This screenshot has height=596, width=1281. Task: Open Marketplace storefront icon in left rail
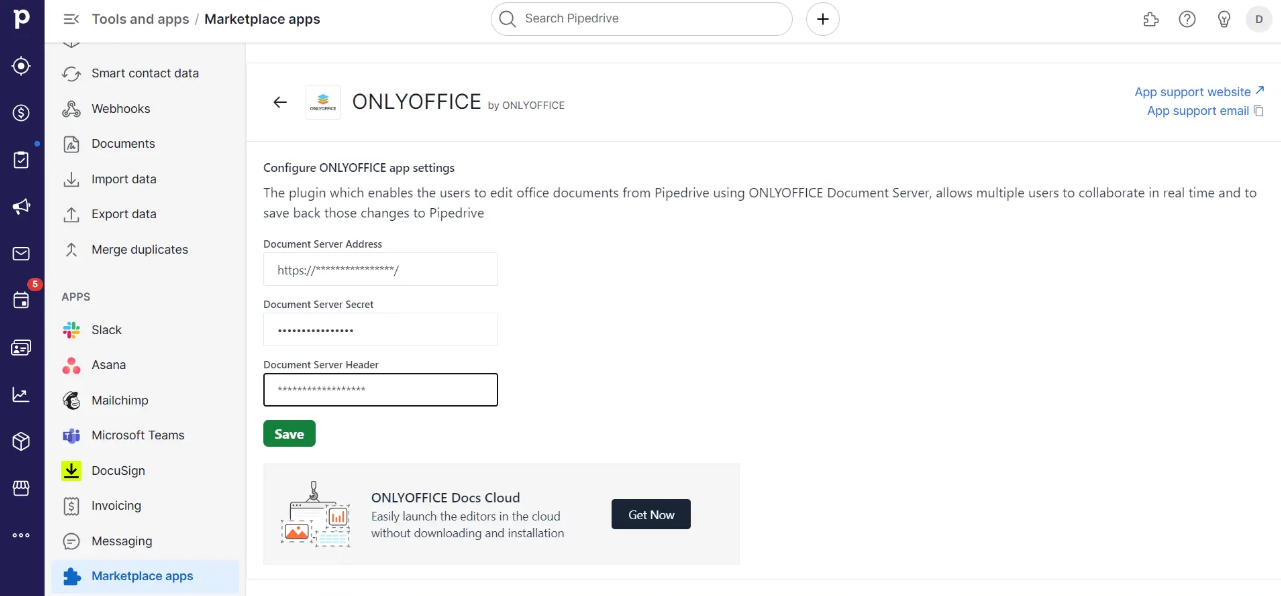(21, 488)
